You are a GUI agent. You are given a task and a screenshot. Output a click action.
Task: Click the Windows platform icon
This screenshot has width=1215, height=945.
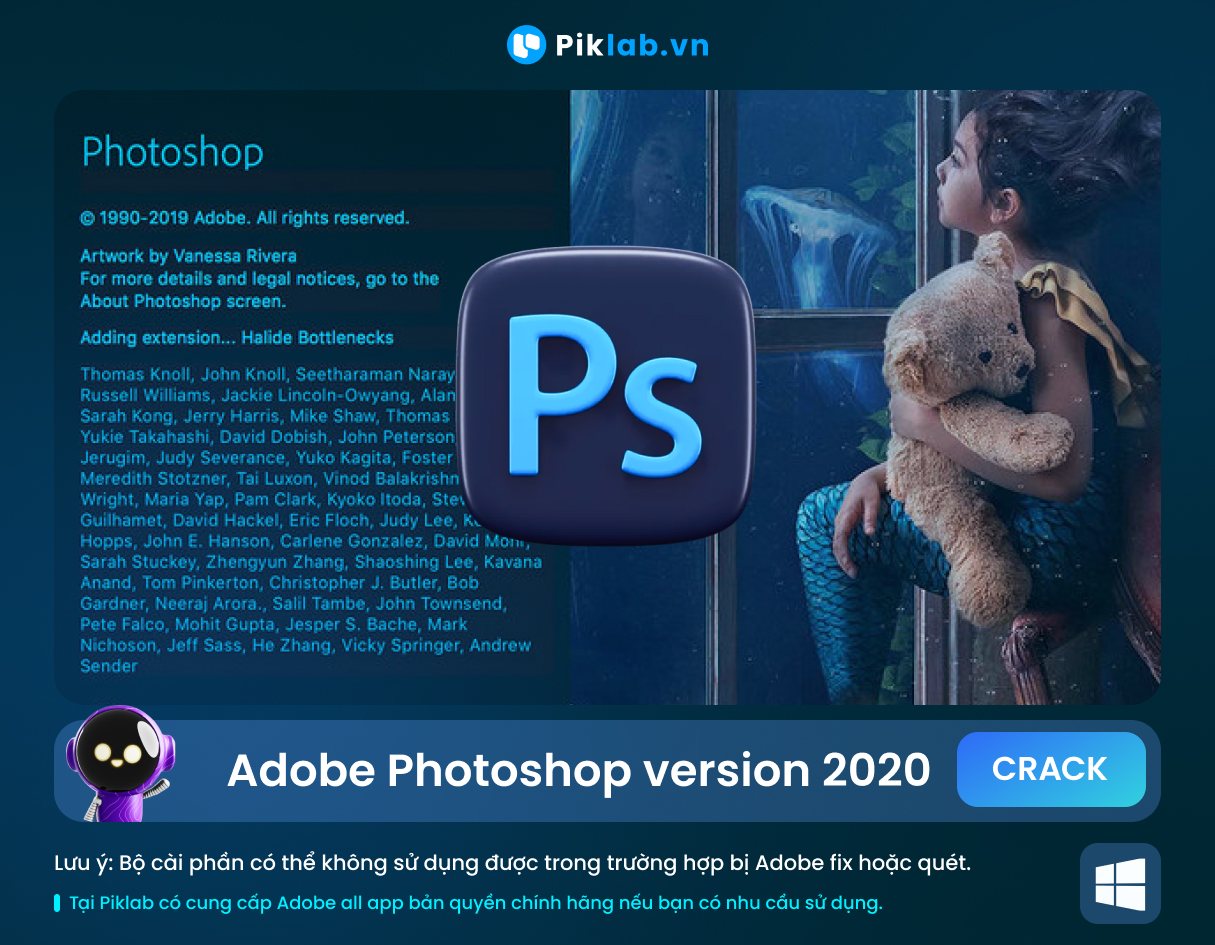(x=1120, y=884)
